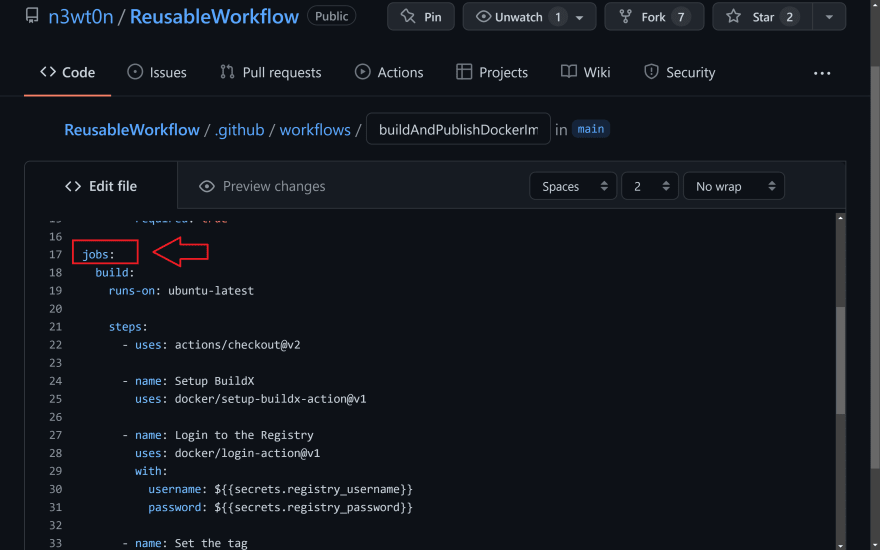
Task: Switch to Preview changes tab
Action: click(x=263, y=186)
